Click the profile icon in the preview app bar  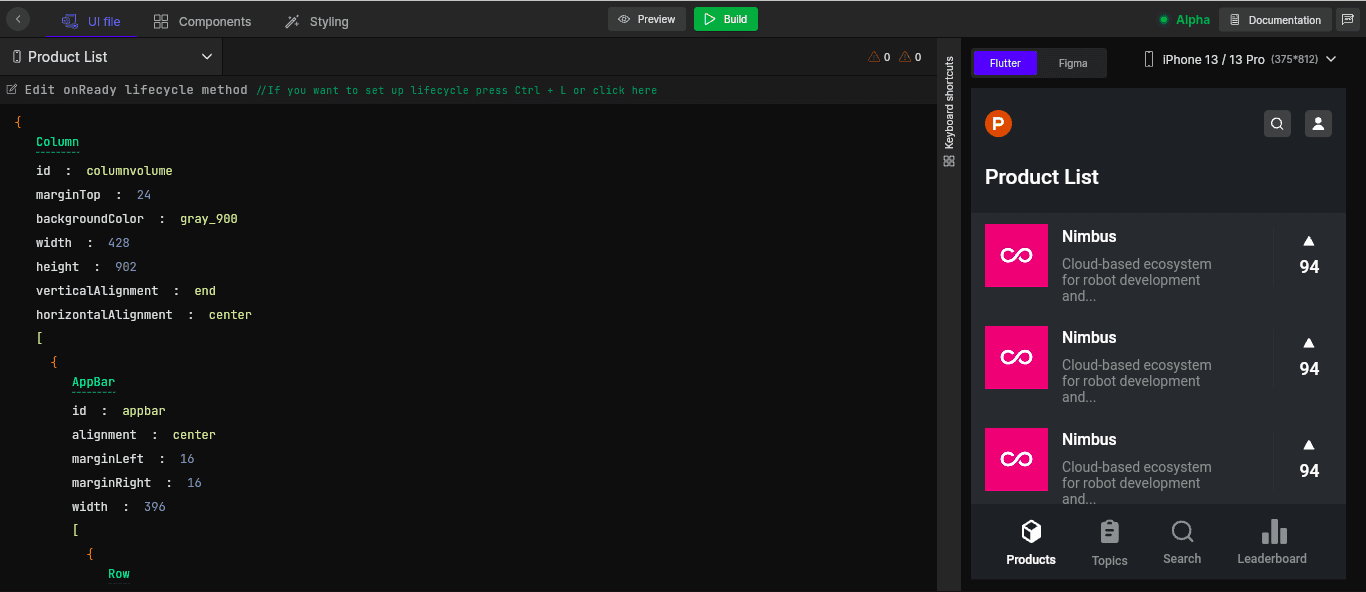(x=1318, y=124)
